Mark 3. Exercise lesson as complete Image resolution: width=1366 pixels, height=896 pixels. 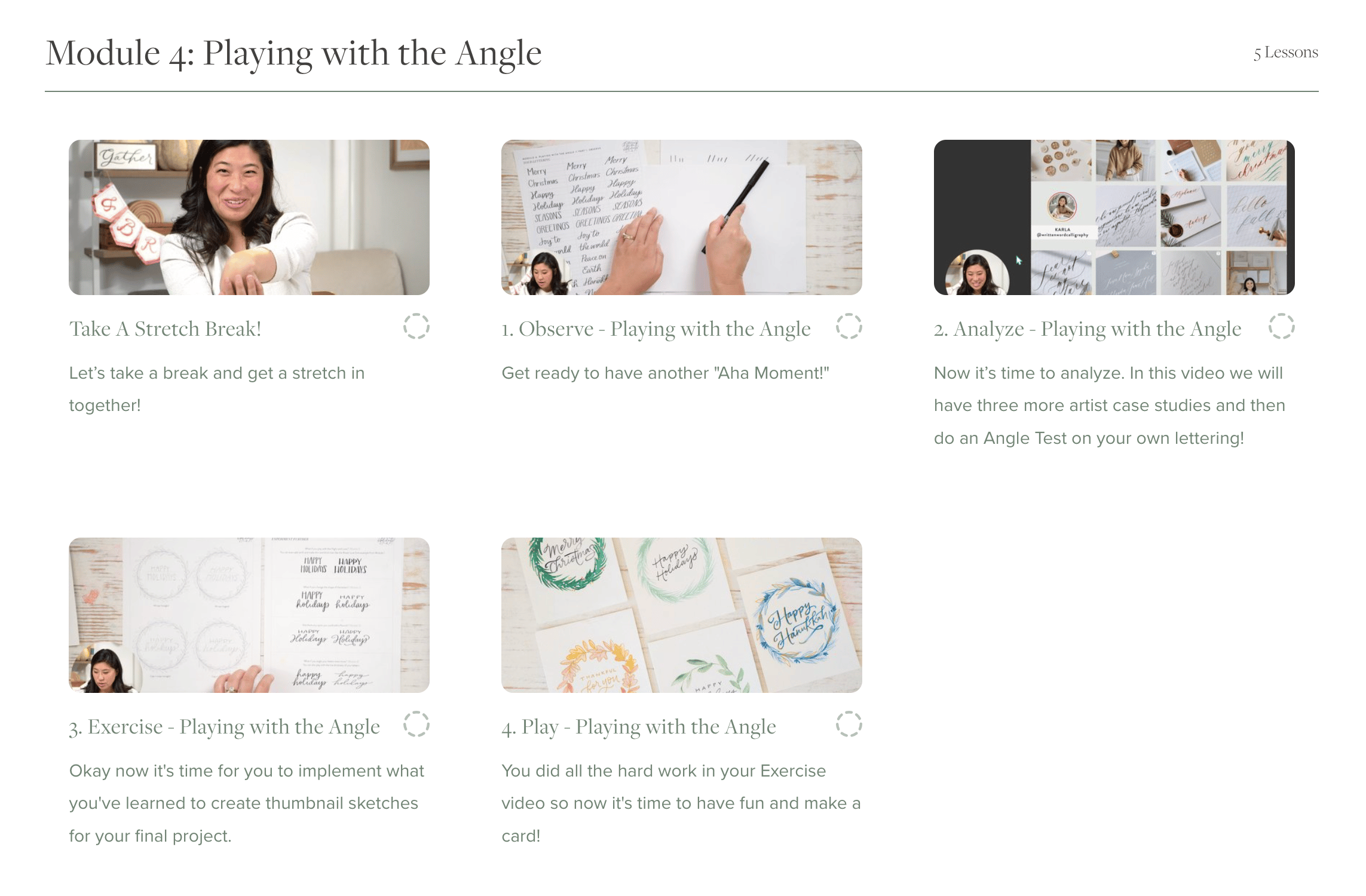click(x=416, y=724)
